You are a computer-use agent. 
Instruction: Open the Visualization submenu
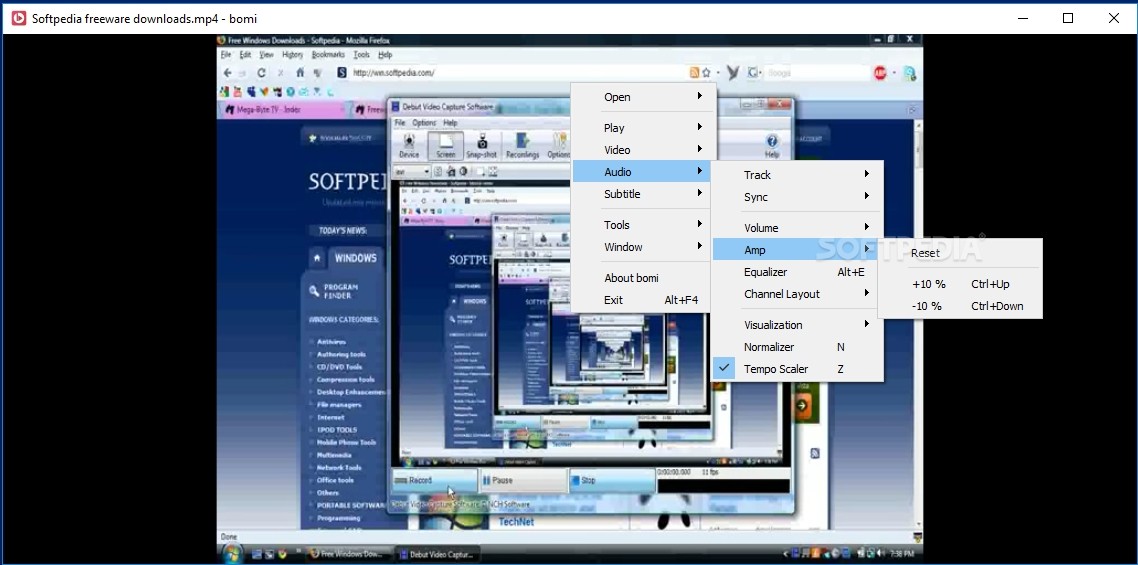point(798,325)
